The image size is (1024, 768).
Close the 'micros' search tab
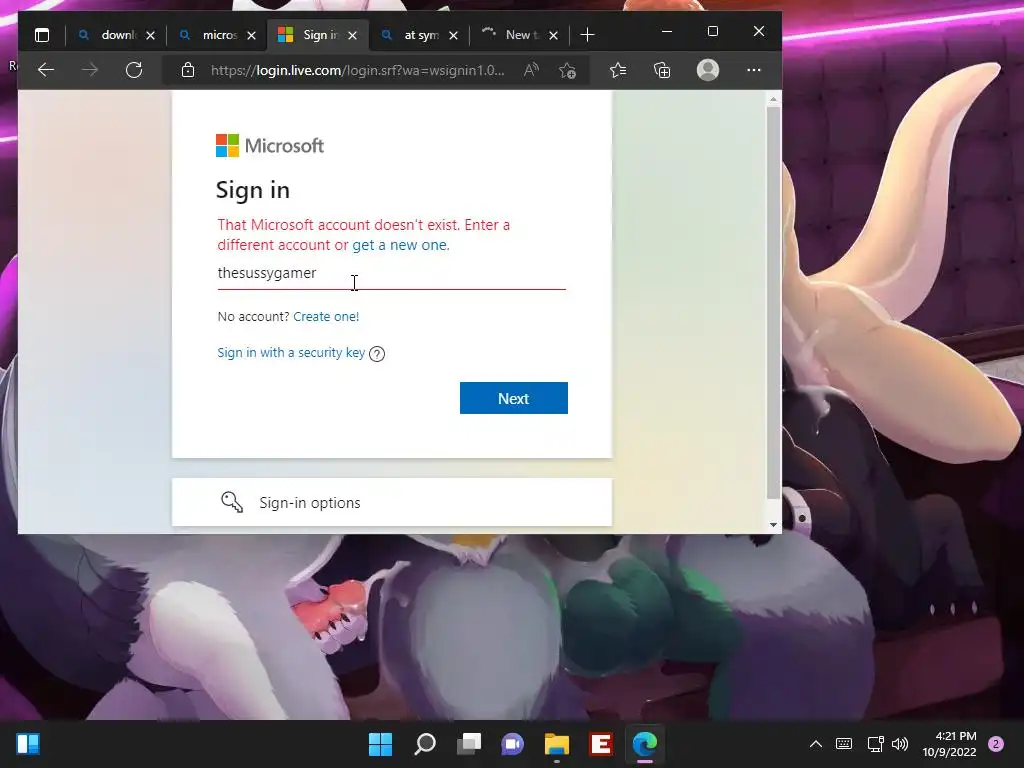(x=251, y=35)
